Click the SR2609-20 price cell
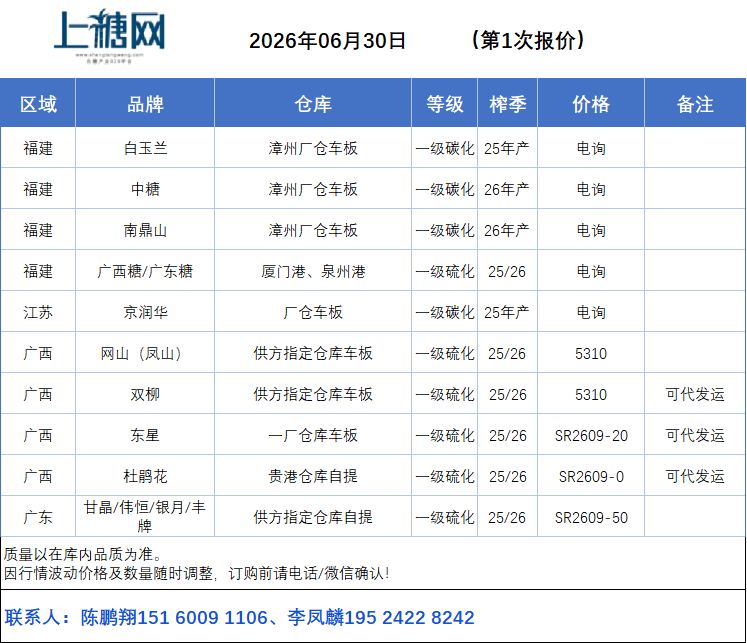 (591, 435)
